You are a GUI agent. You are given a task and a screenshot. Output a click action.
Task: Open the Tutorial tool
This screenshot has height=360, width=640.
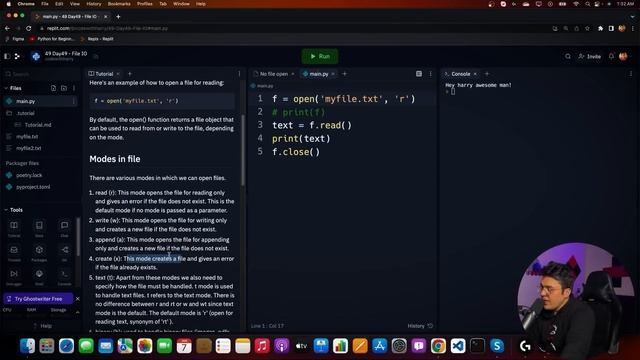[14, 229]
